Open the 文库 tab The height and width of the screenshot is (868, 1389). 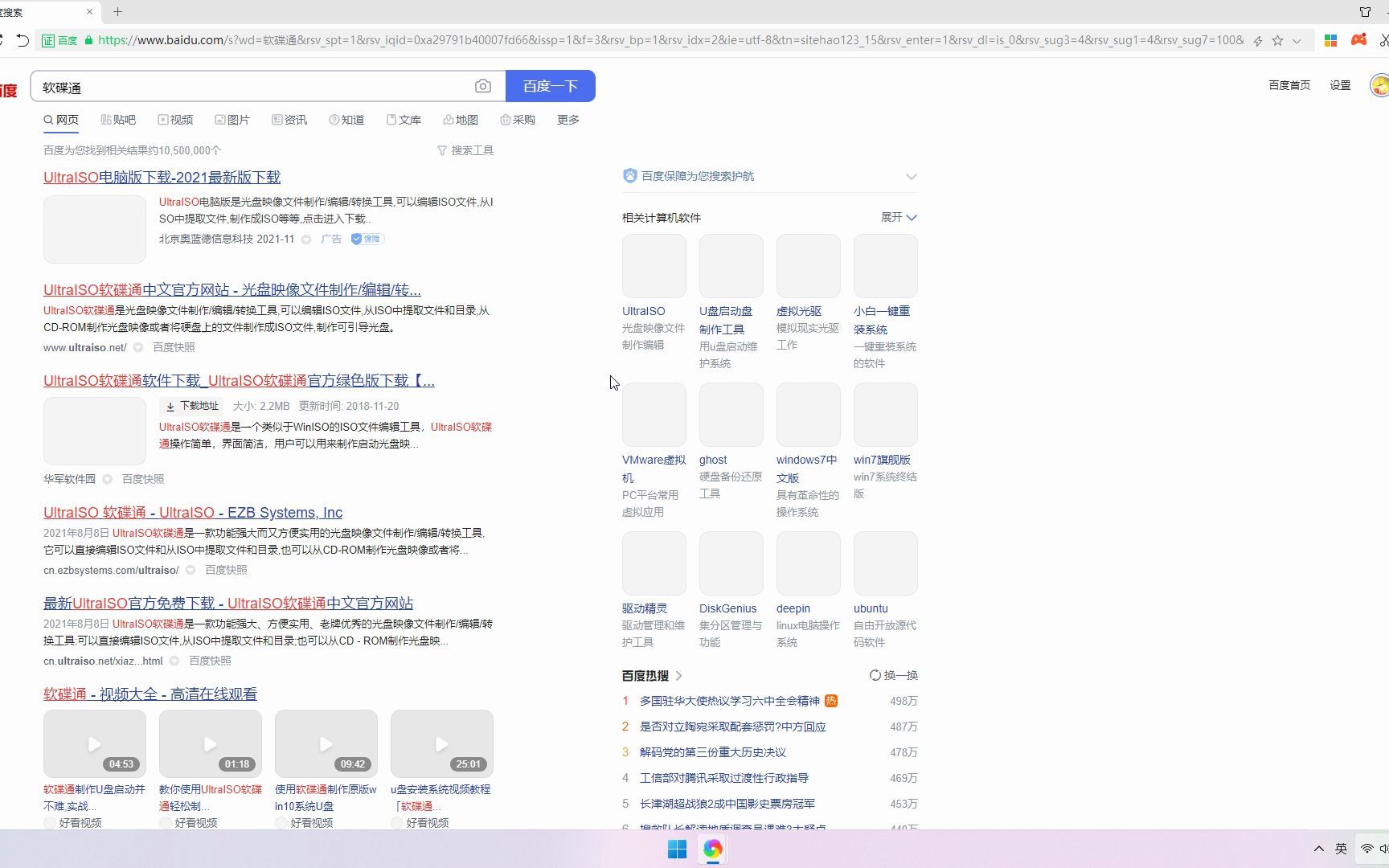point(404,120)
